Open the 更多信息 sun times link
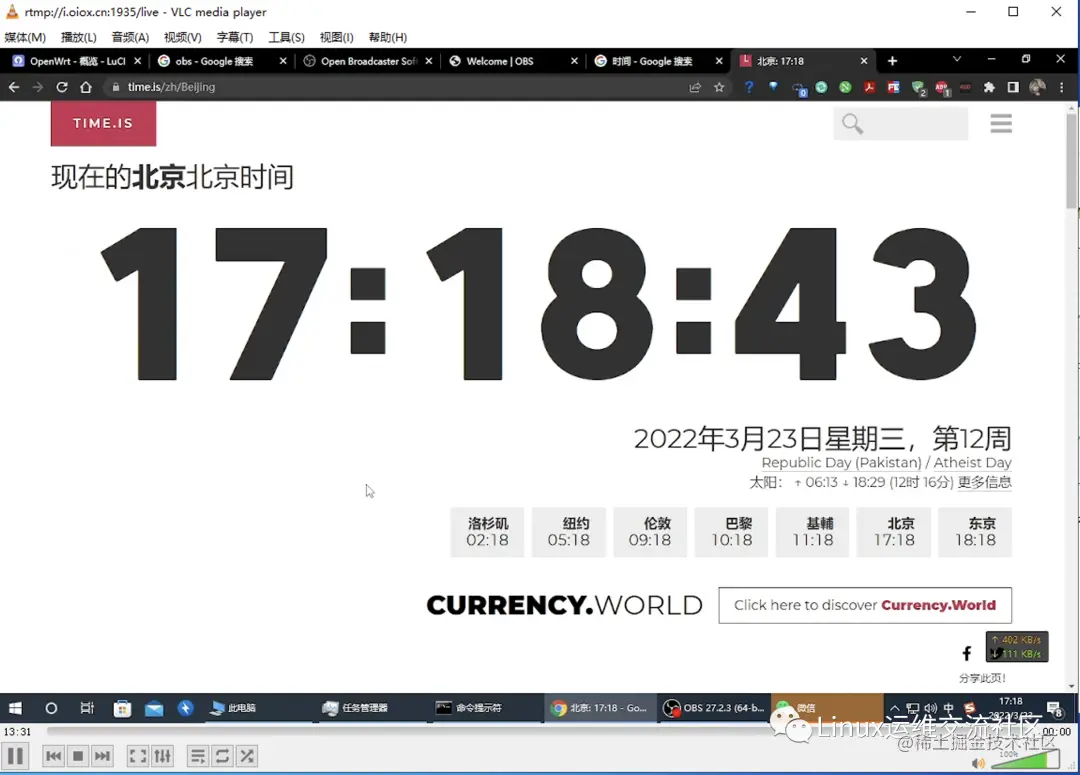The height and width of the screenshot is (775, 1080). point(986,482)
